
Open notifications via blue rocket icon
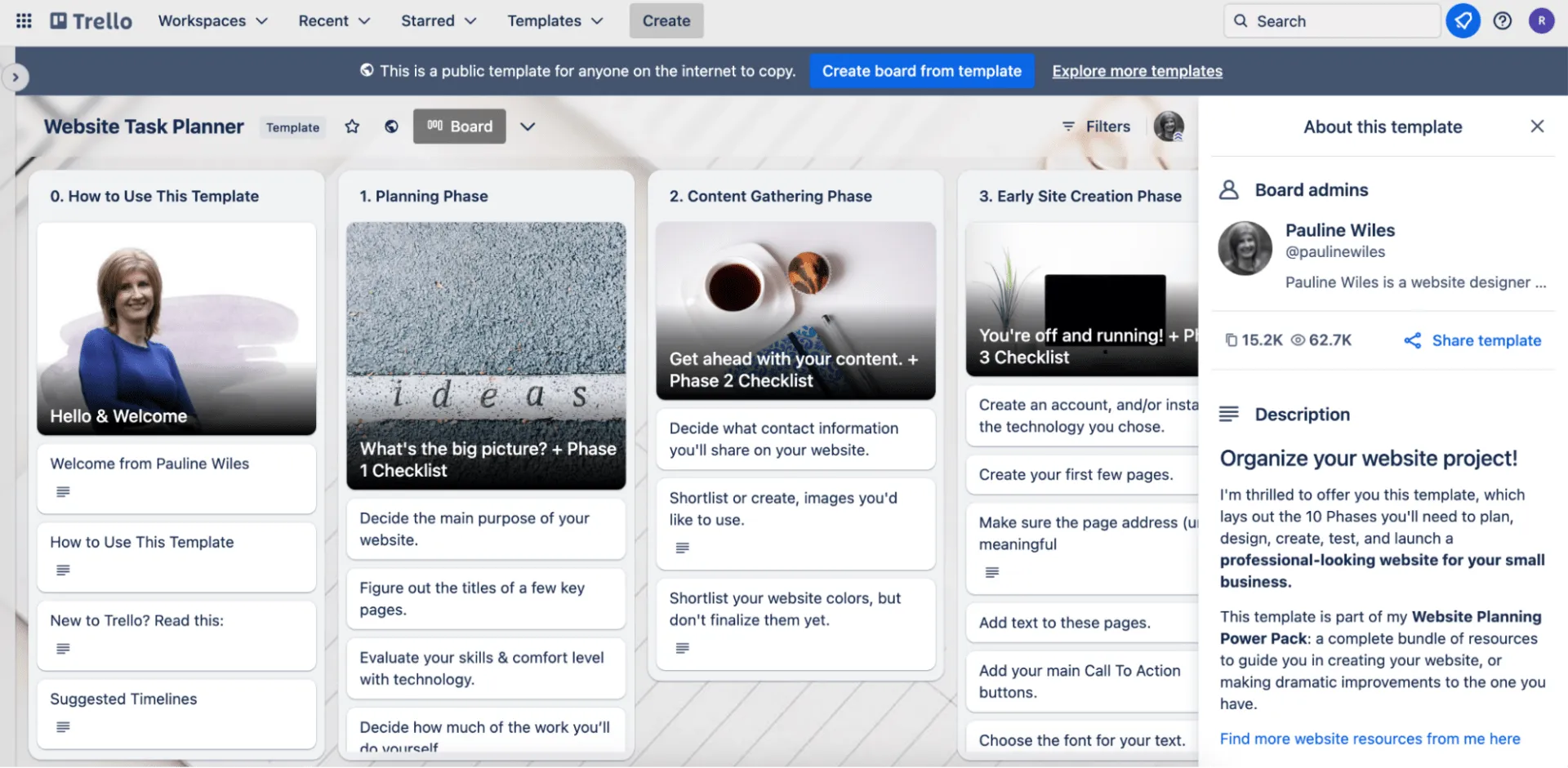pos(1463,21)
